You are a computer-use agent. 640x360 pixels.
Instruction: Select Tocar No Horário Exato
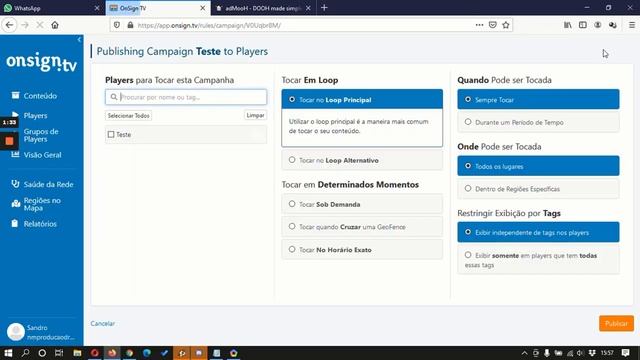362,249
